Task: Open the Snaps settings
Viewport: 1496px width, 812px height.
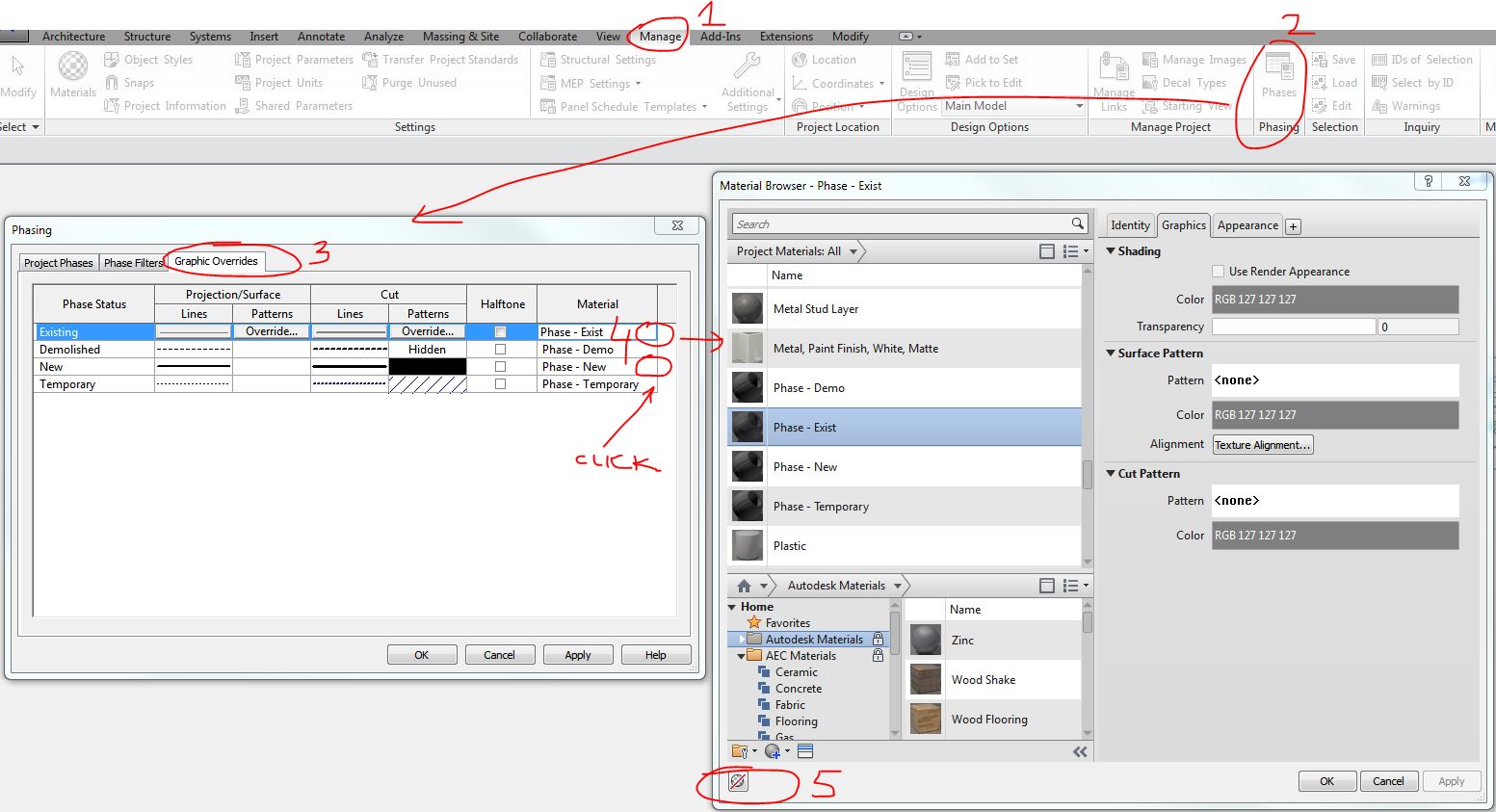Action: click(x=129, y=83)
